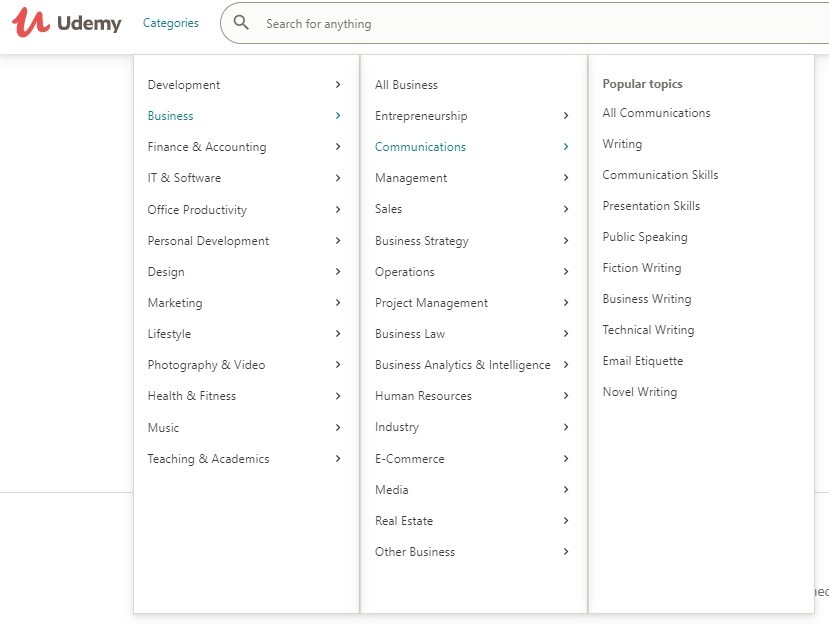Expand Real Estate chevron arrow
This screenshot has width=829, height=625.
(566, 520)
